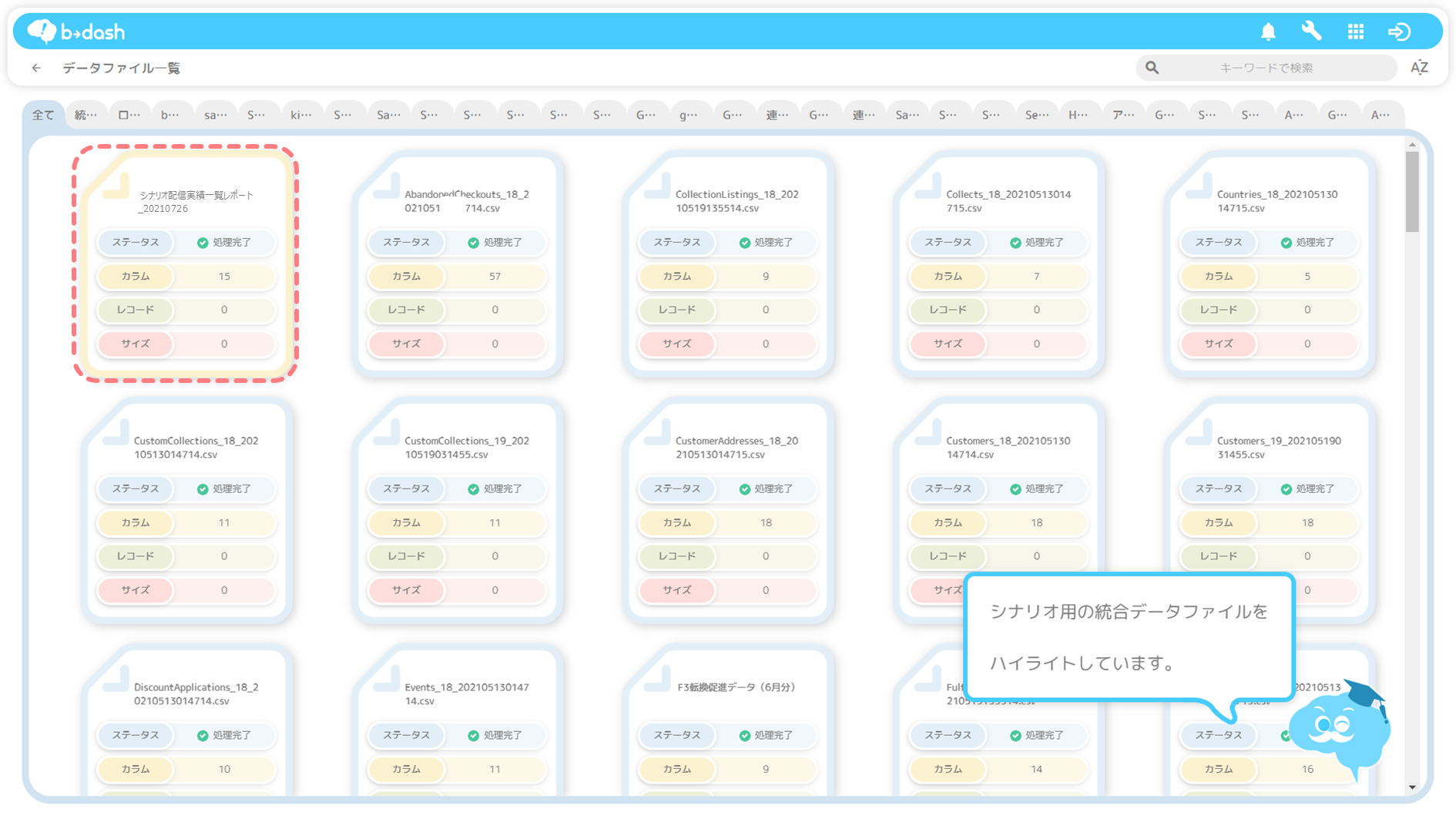Click the file icon on CustomCollections_18 card
Screen dimensions: 1456x819
116,431
